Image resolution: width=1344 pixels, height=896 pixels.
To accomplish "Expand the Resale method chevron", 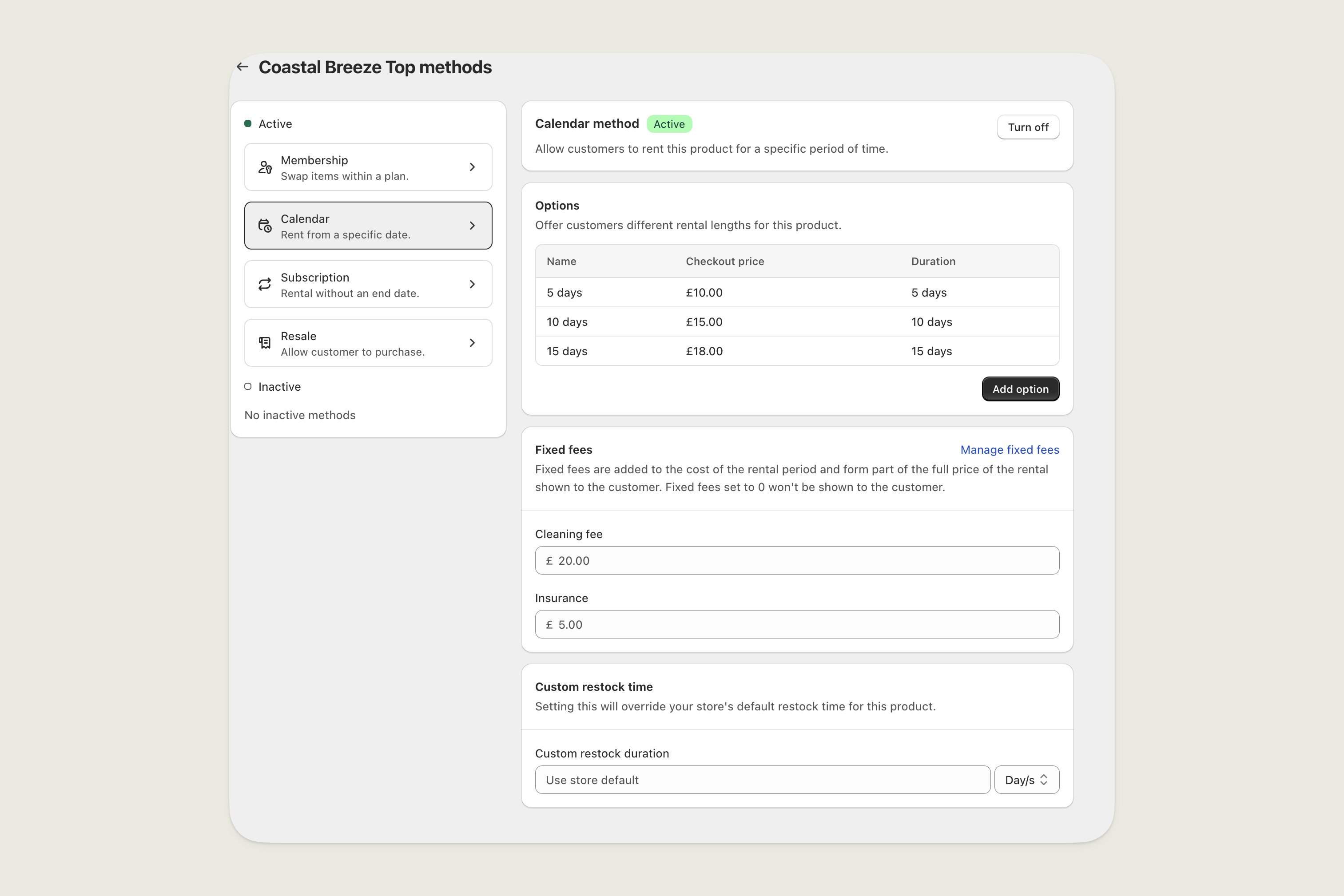I will tap(472, 343).
